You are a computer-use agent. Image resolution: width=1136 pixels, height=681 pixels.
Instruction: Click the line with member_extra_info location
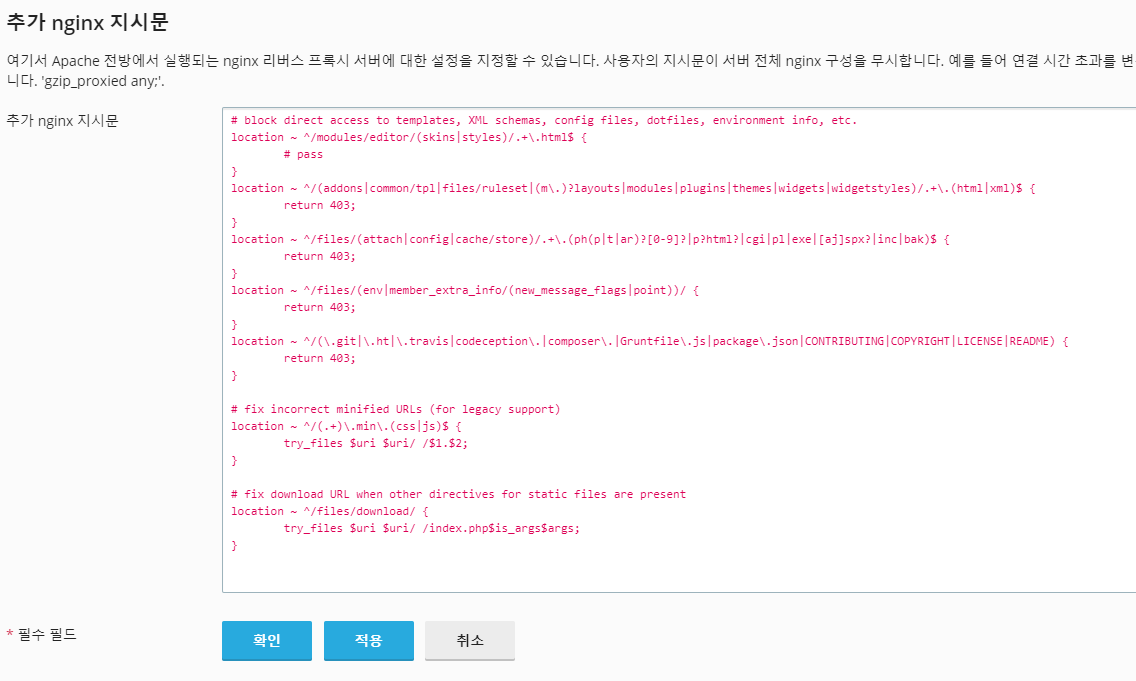pyautogui.click(x=465, y=290)
